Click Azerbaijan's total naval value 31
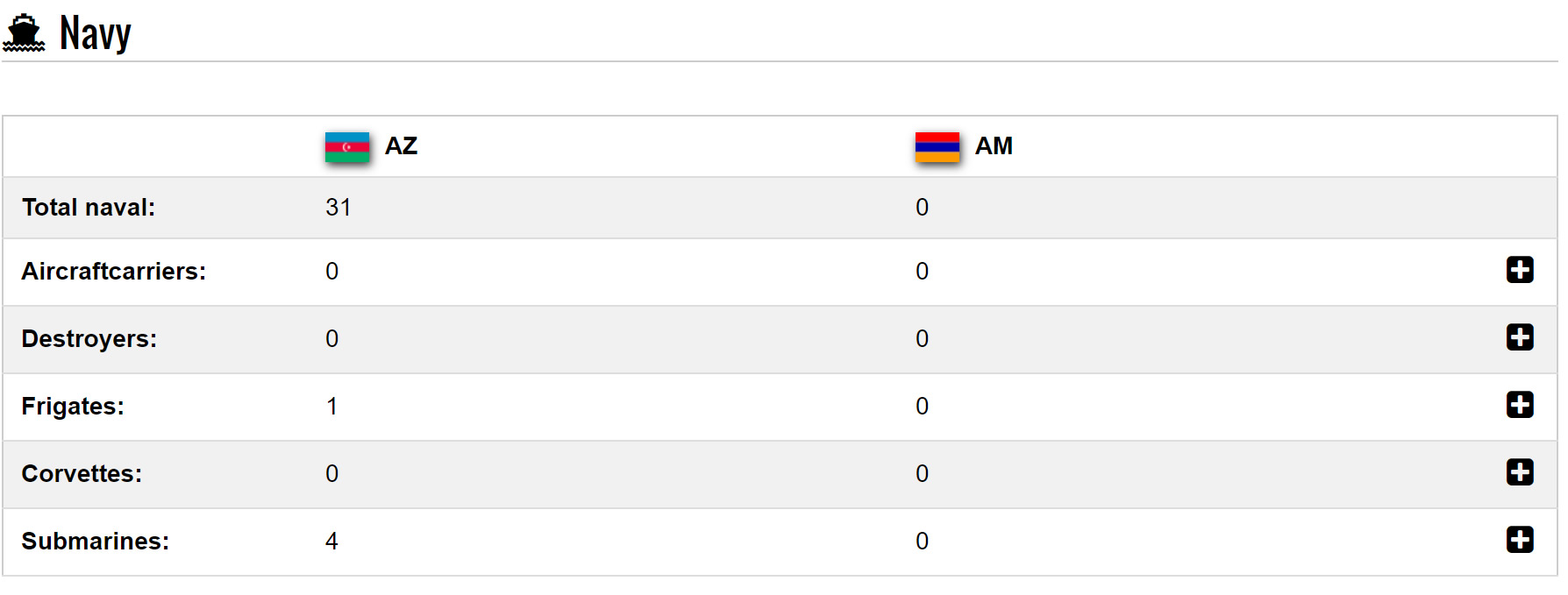Screen dimensions: 1568x595 (339, 208)
